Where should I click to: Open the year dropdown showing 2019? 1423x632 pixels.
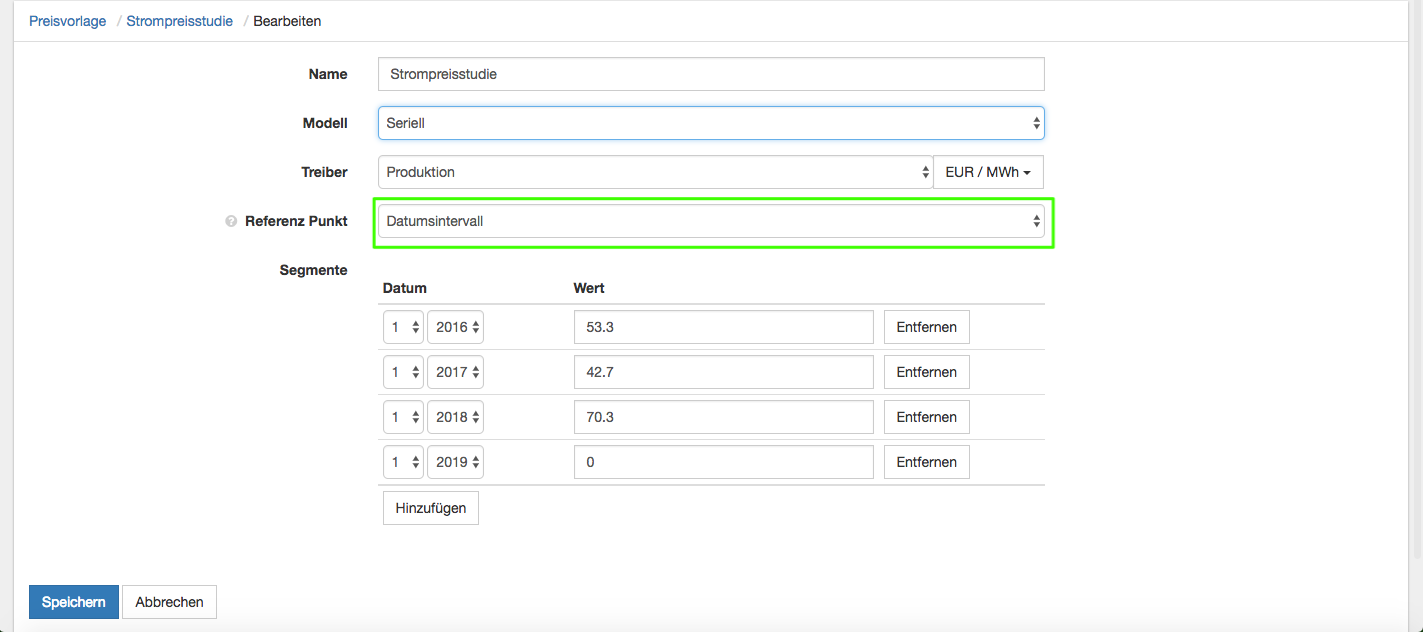455,462
